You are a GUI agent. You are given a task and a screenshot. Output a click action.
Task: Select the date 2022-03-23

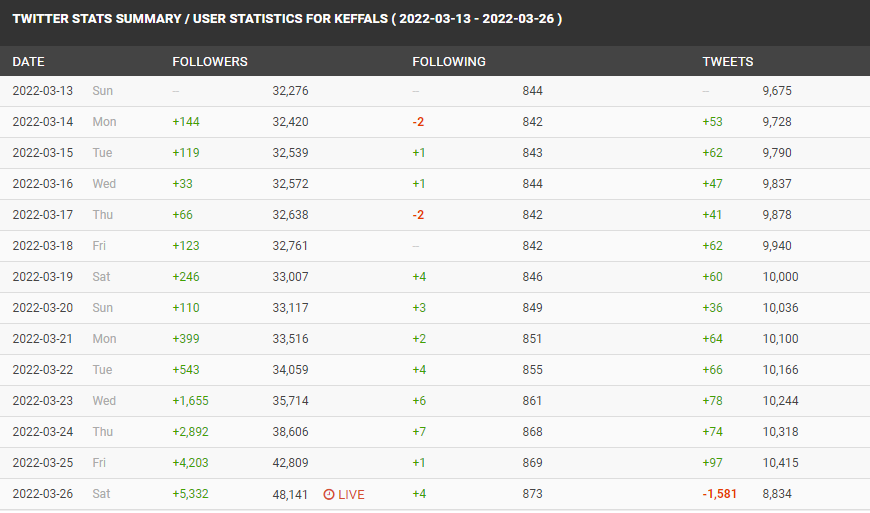[x=43, y=401]
